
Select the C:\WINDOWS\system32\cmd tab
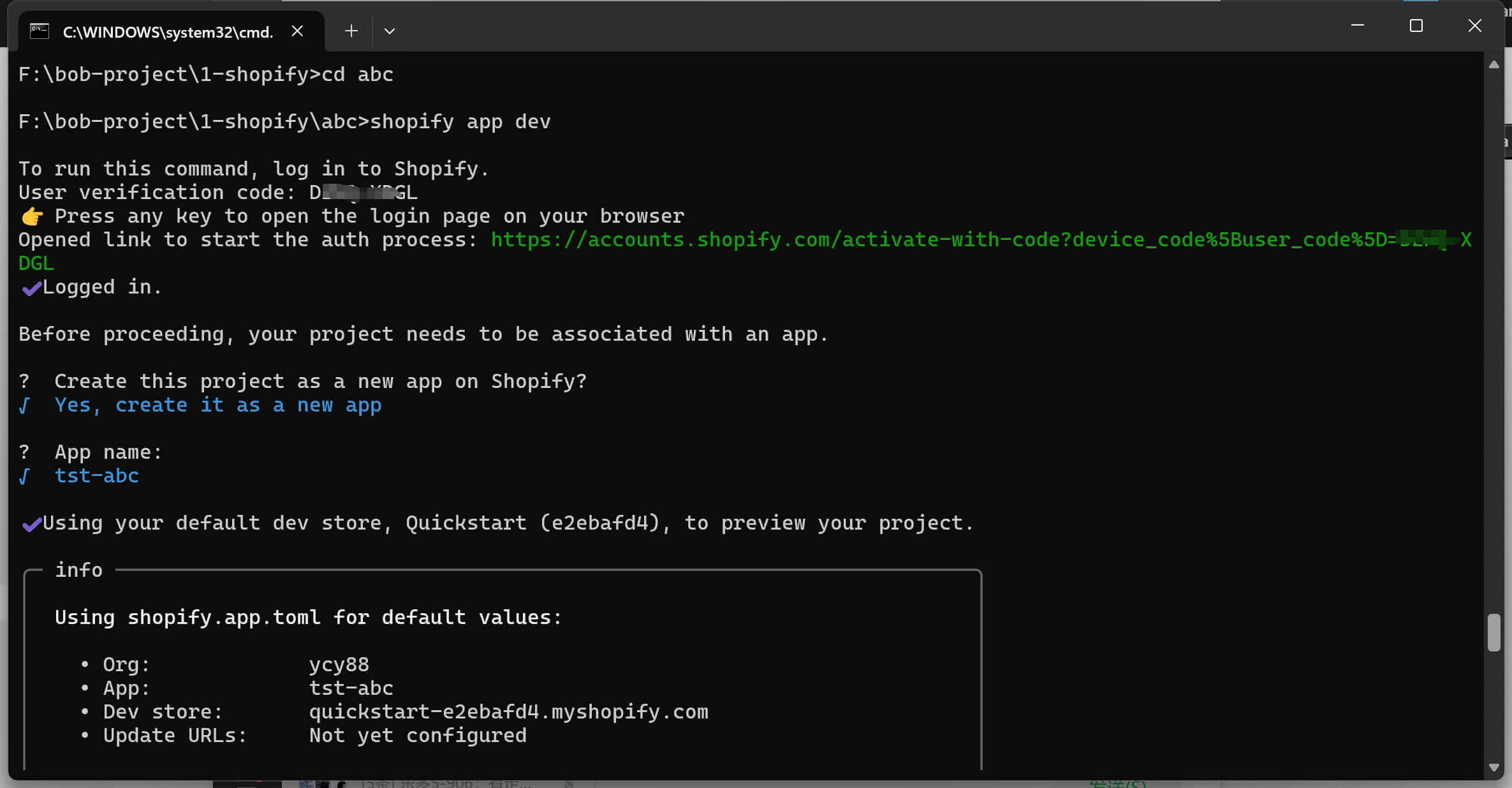click(x=167, y=32)
